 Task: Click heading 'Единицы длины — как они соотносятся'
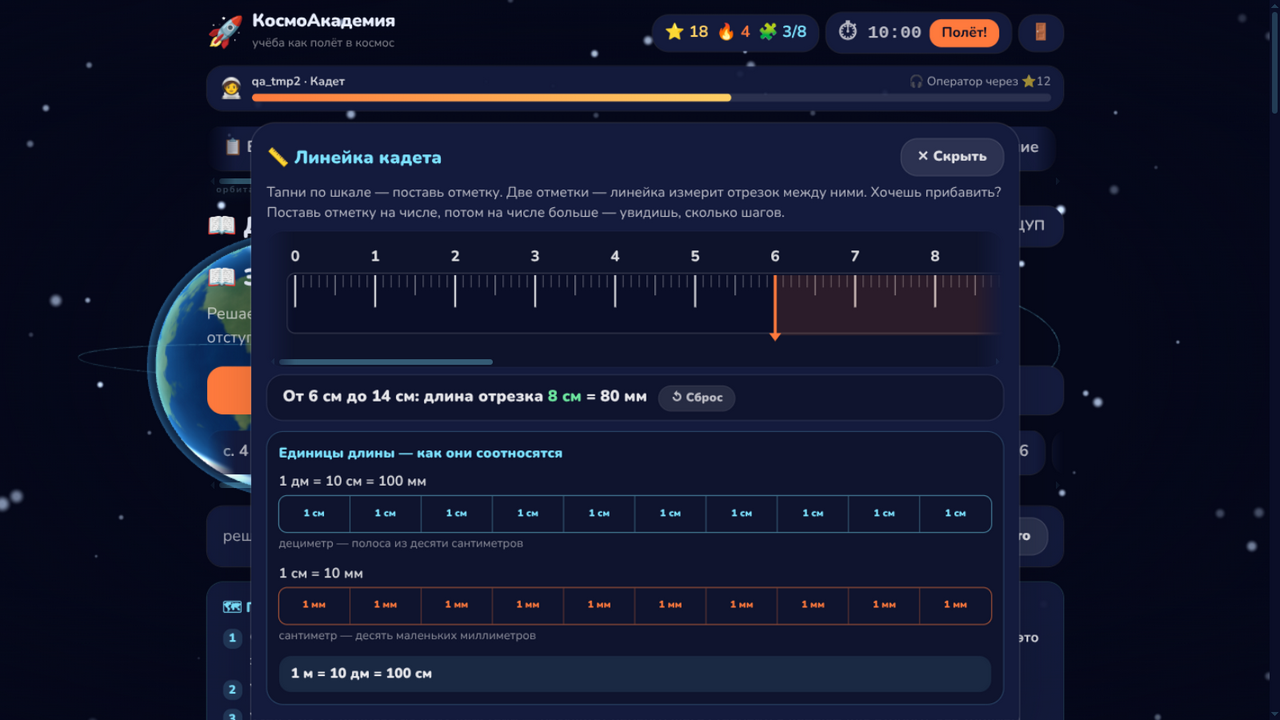pos(420,453)
